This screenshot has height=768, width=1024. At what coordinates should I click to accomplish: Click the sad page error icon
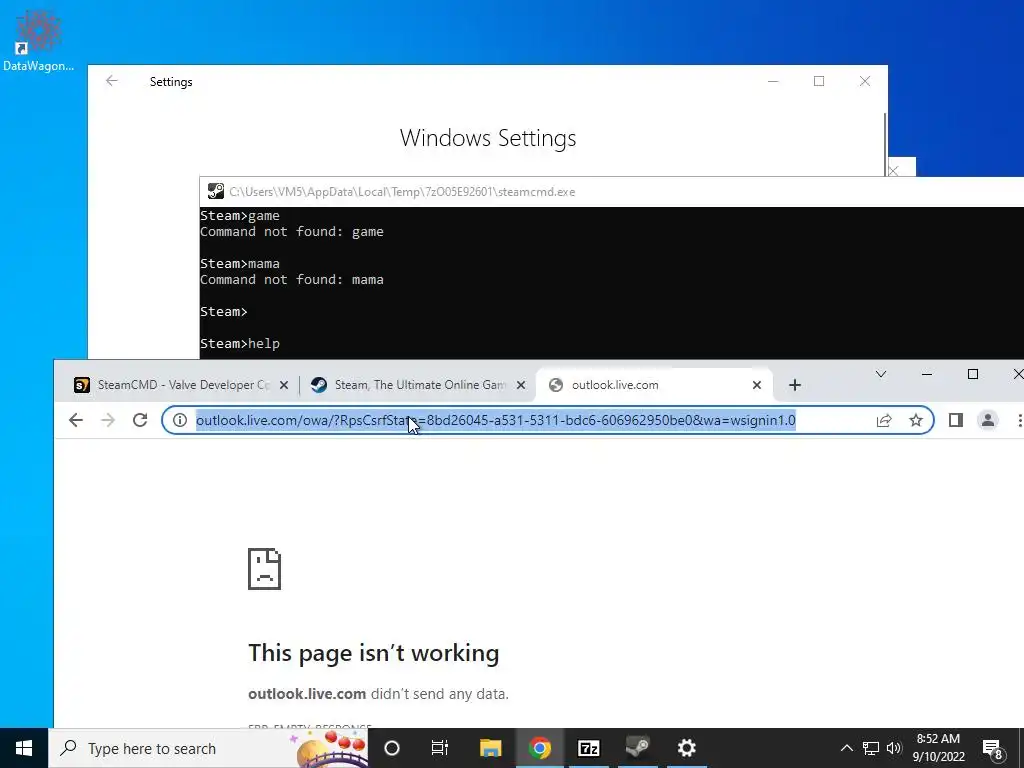[x=264, y=569]
